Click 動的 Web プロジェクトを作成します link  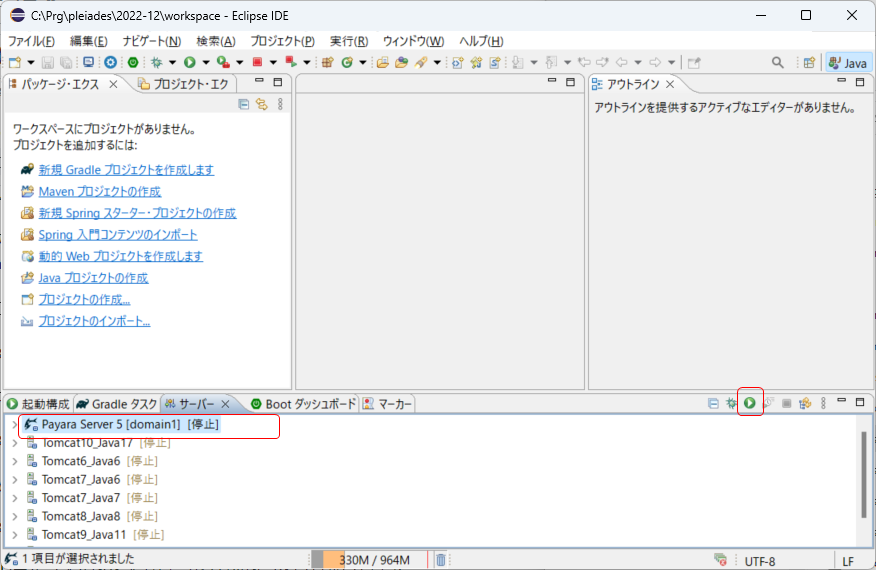[121, 256]
